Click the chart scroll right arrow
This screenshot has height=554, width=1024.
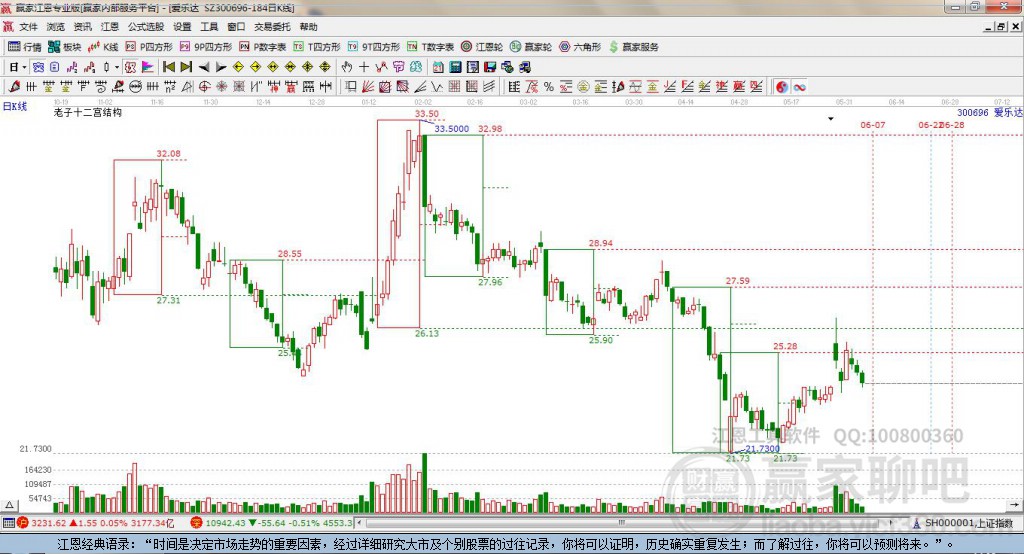[1015, 505]
